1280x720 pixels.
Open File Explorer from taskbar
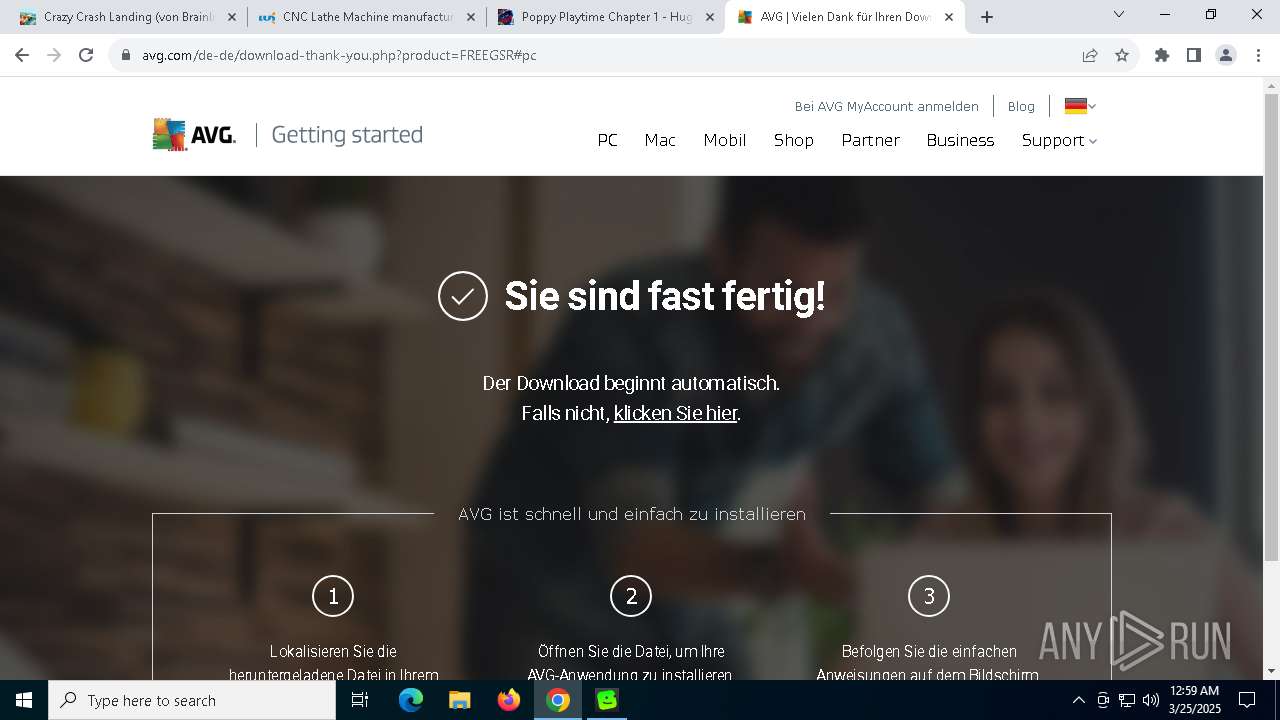[x=460, y=700]
